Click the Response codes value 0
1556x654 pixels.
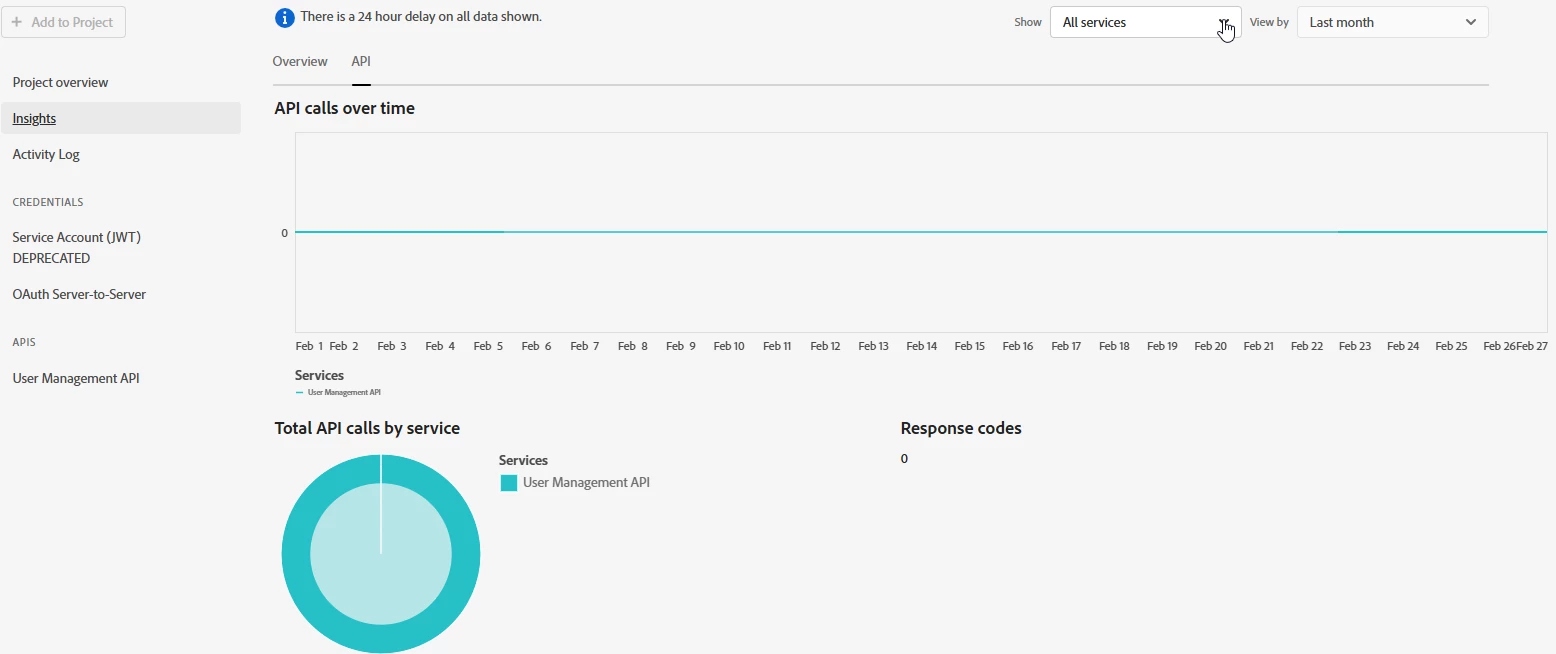pos(904,459)
